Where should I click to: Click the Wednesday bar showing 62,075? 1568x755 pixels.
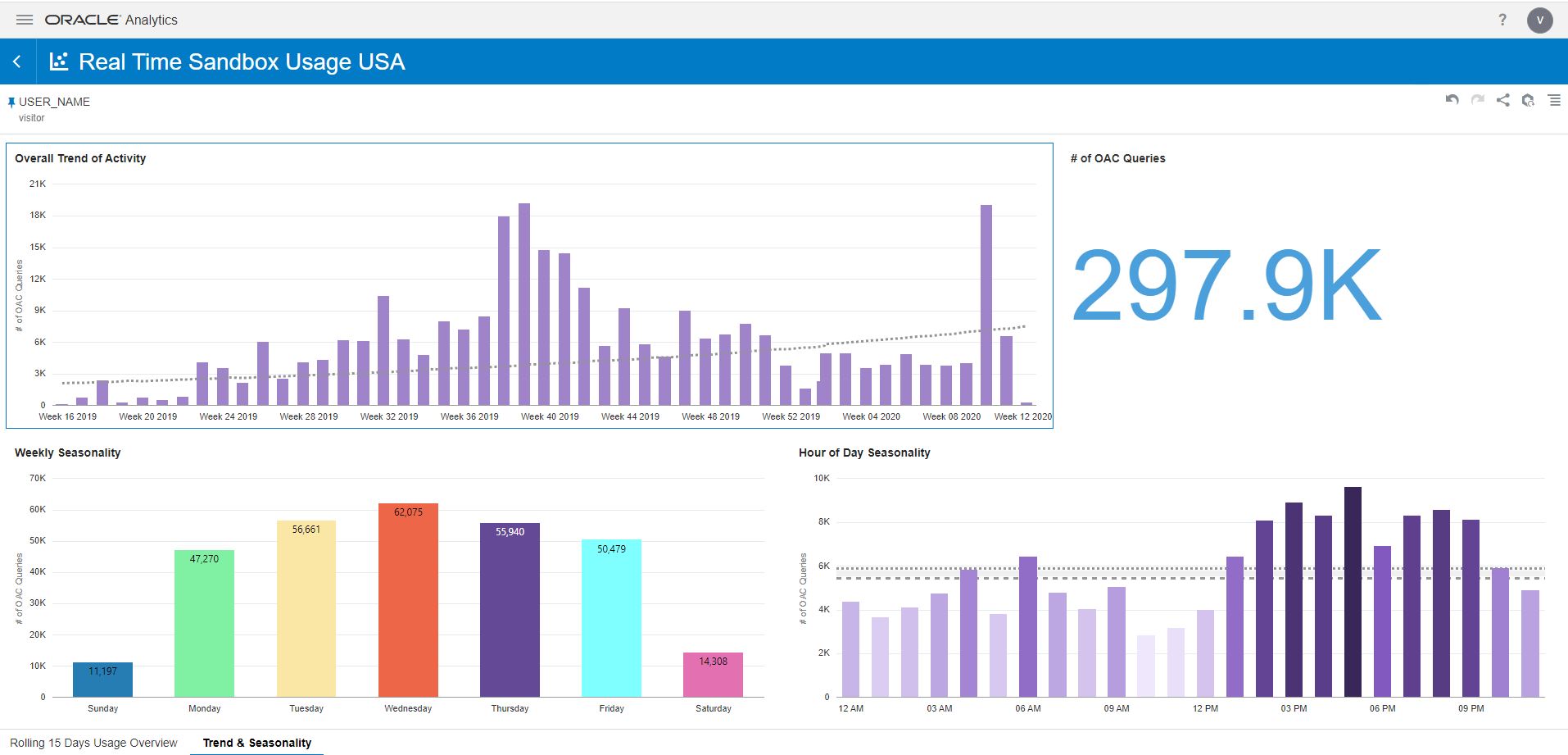click(408, 600)
